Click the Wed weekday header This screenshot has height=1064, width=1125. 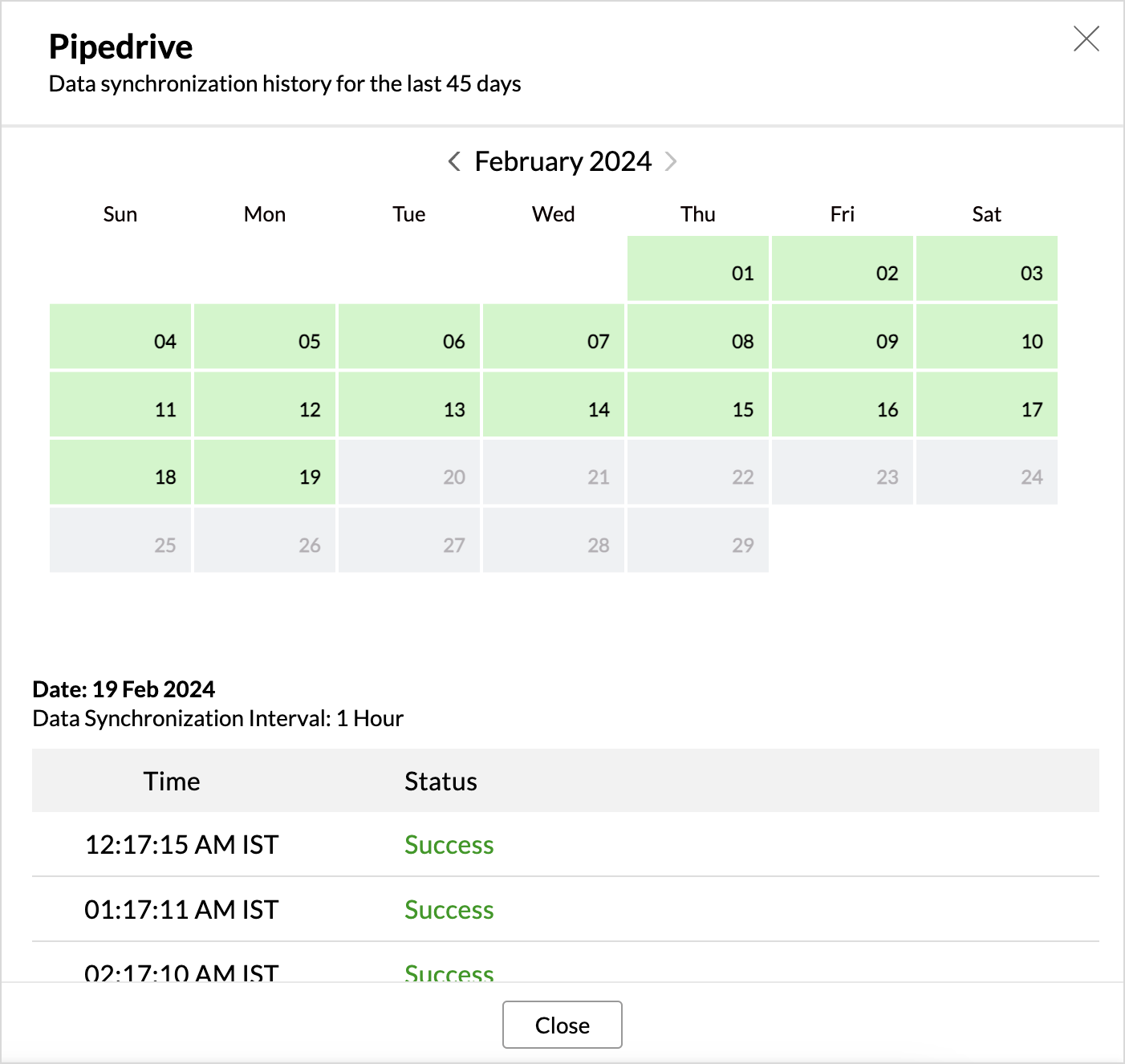click(x=554, y=214)
